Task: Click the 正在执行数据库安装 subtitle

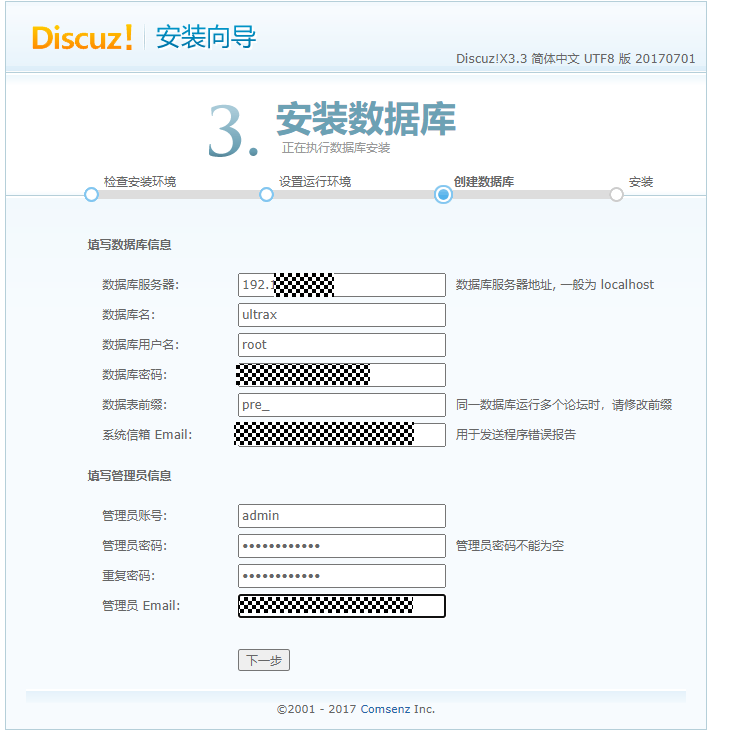Action: [336, 148]
